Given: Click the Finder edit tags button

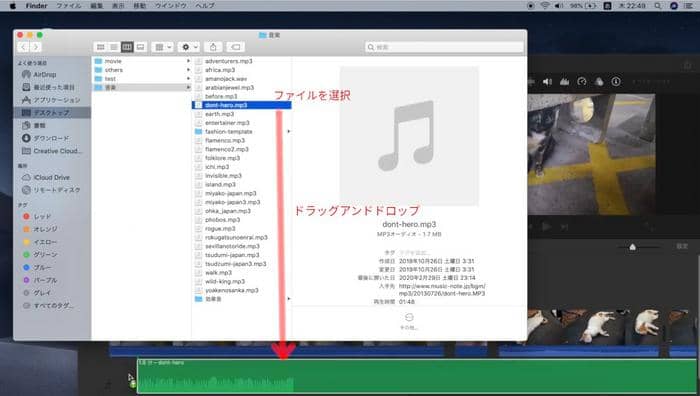Looking at the screenshot, I should (236, 47).
